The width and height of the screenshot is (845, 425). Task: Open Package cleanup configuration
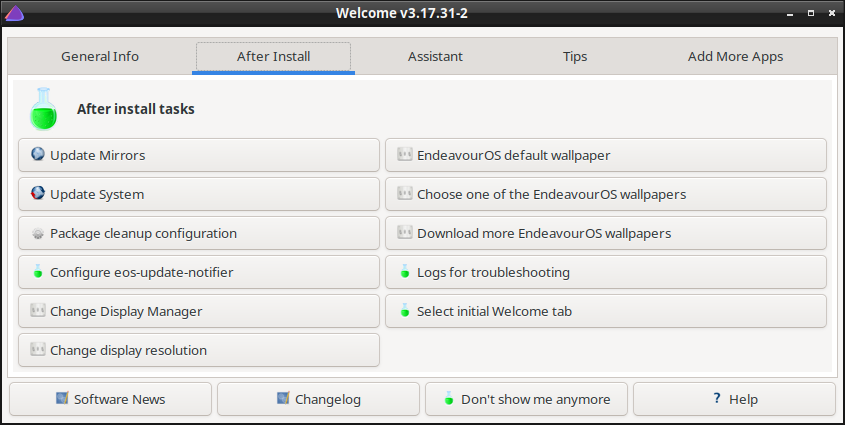pos(199,233)
